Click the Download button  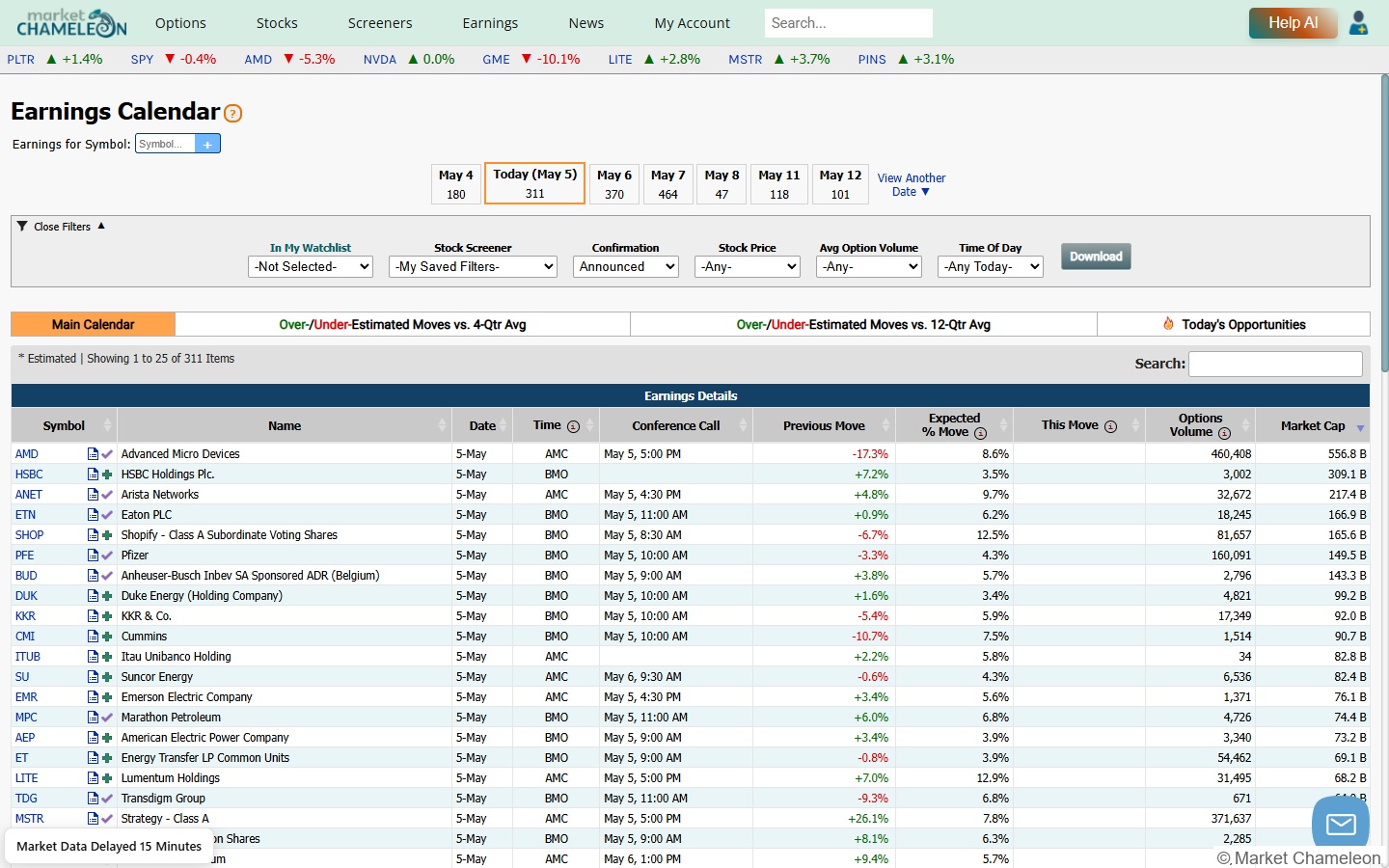click(x=1096, y=257)
